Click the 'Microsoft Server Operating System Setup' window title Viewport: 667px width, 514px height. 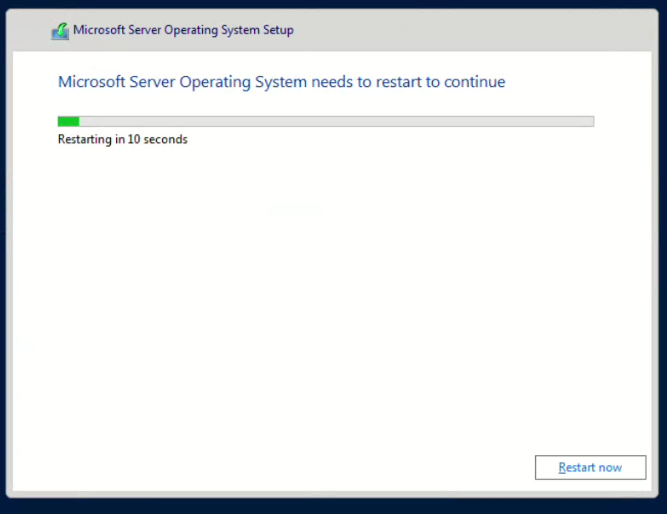183,30
